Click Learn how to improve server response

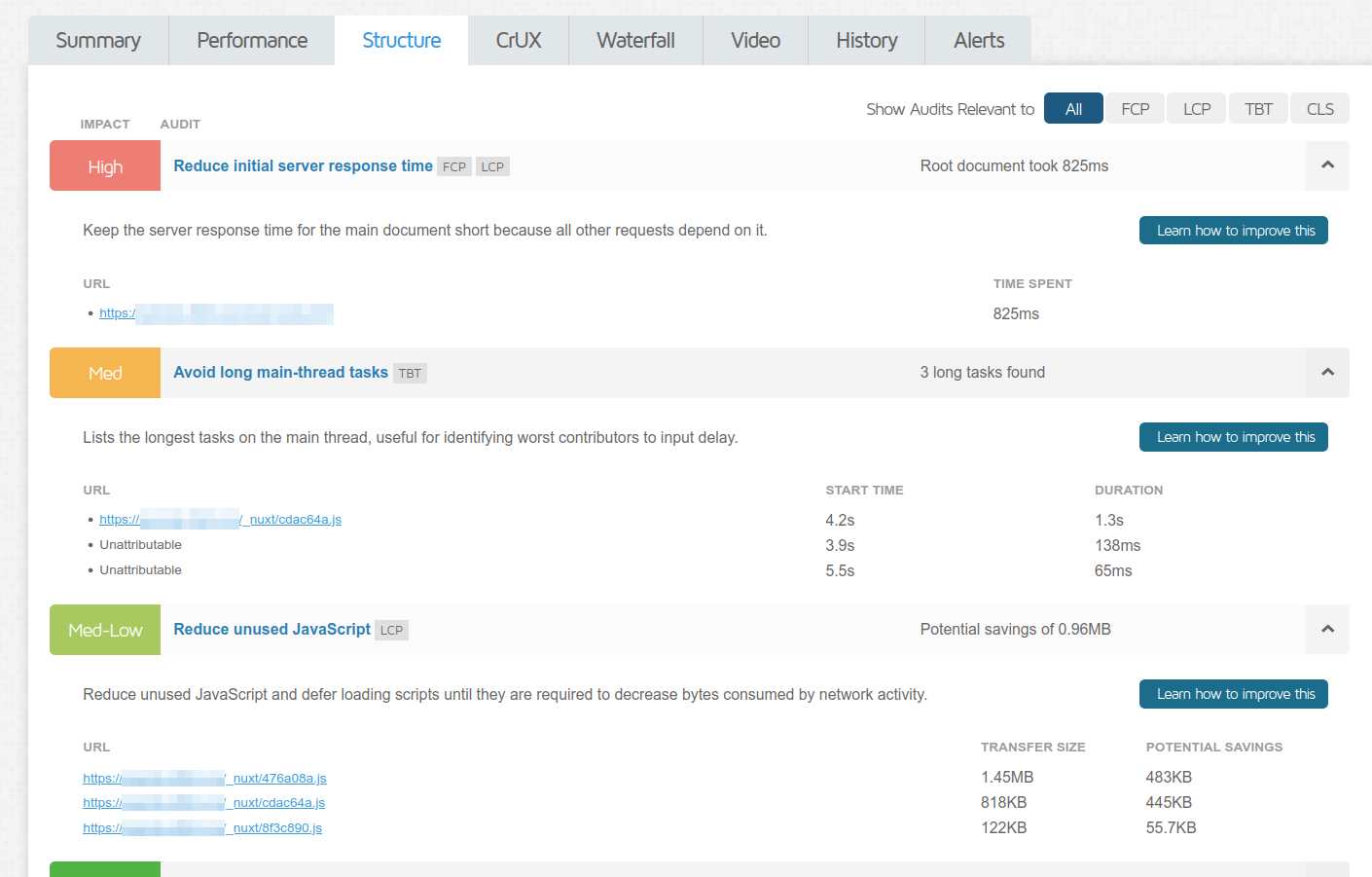coord(1234,231)
